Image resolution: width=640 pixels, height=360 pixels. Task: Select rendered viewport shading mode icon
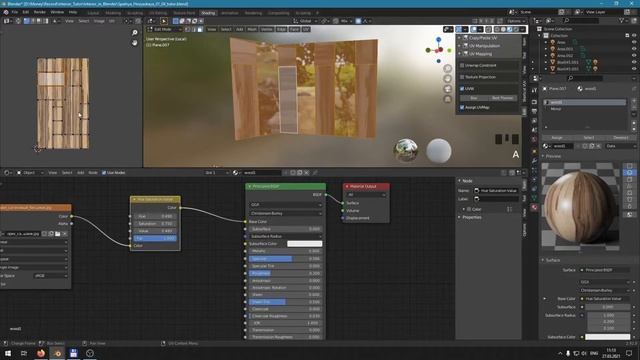[x=516, y=29]
